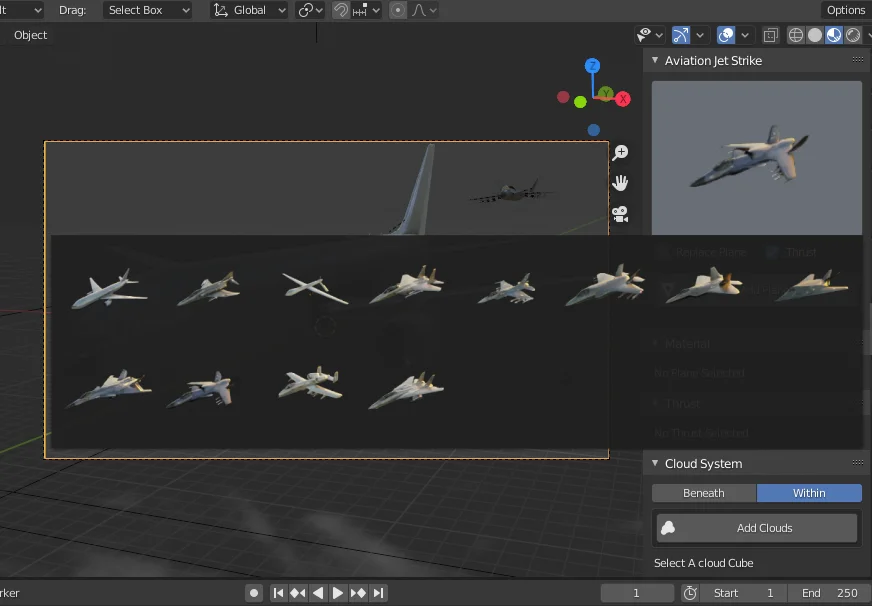
Task: Open the Object menu
Action: 30,35
